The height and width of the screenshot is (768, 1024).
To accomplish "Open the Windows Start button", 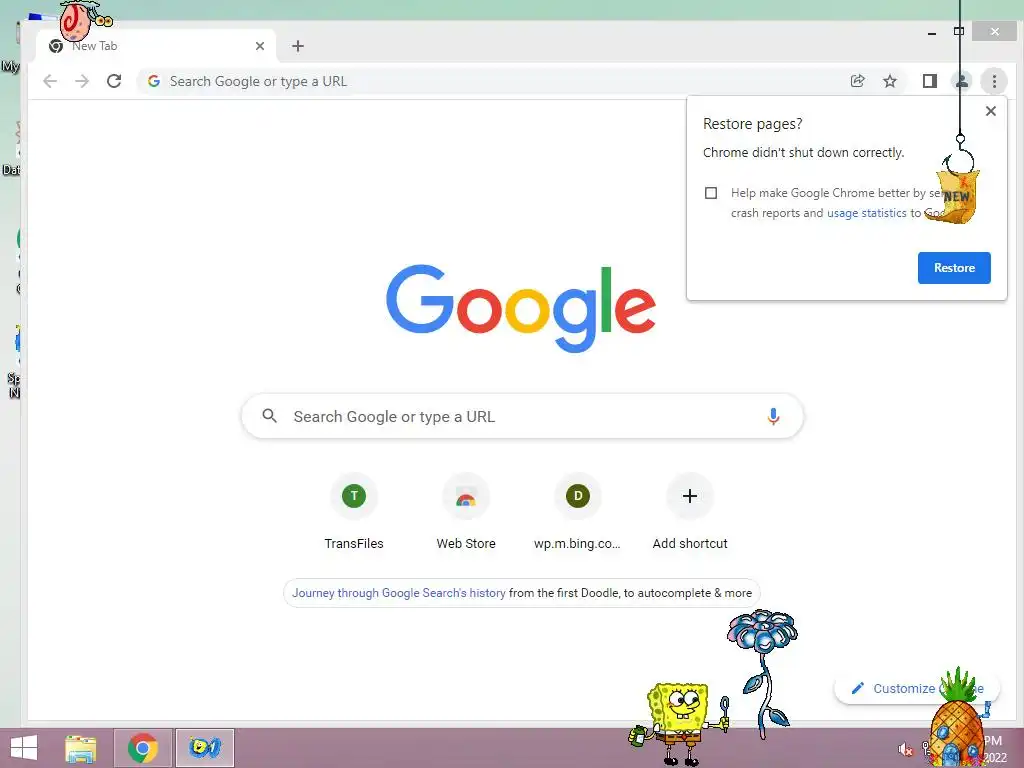I will [24, 748].
